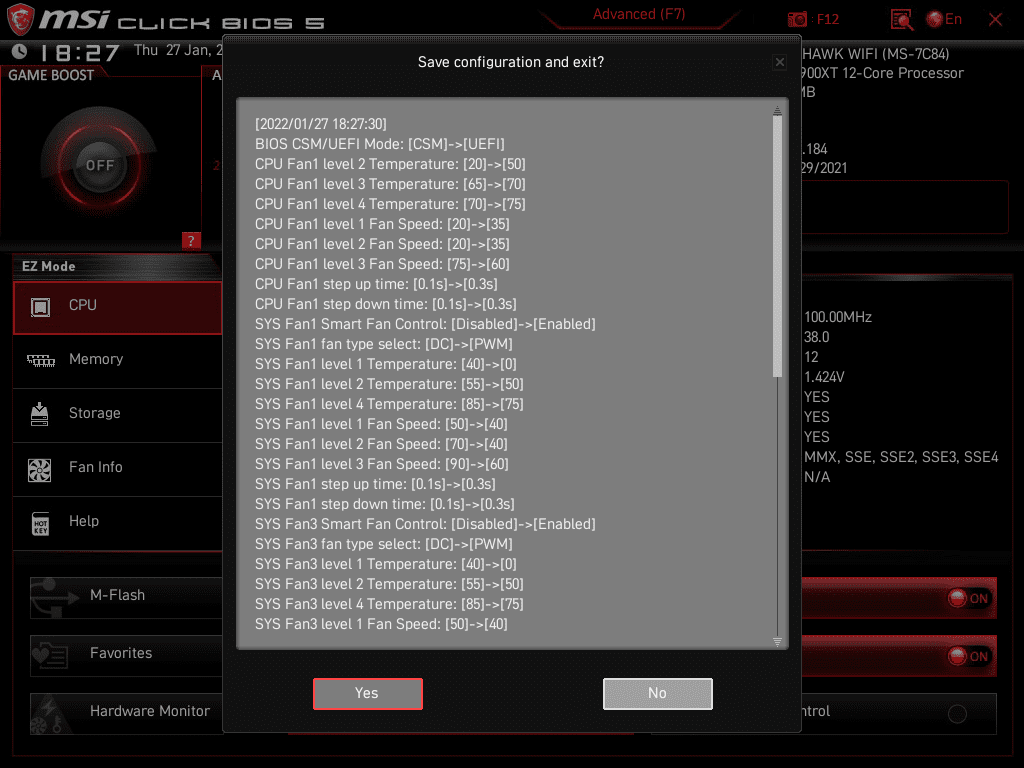Open the En language selector
1024x768 pixels.
coord(944,20)
